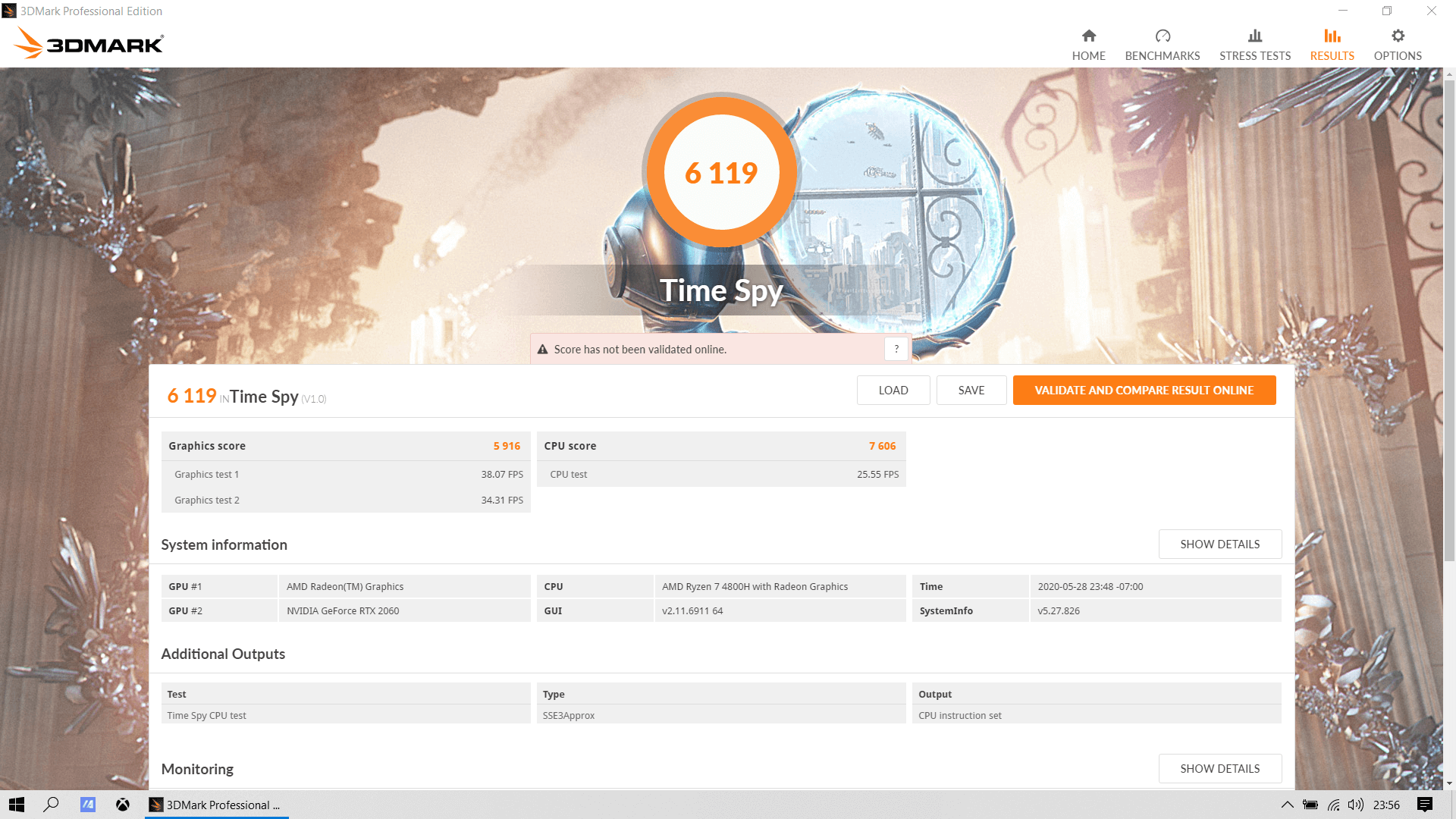
Task: Click the 25.55 FPS value
Action: click(877, 474)
